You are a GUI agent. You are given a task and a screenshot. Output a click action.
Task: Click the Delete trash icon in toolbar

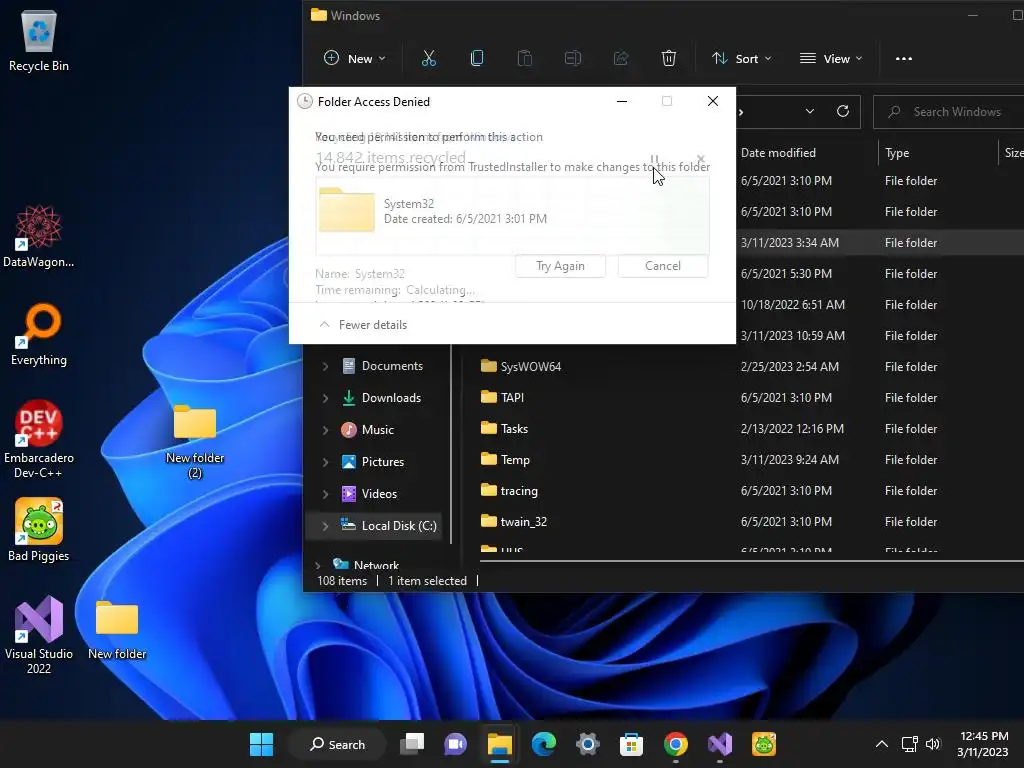tap(669, 59)
